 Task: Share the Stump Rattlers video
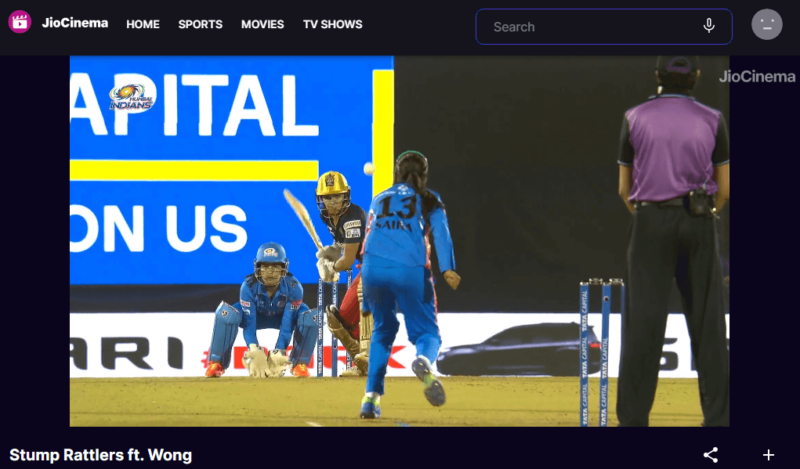point(711,455)
